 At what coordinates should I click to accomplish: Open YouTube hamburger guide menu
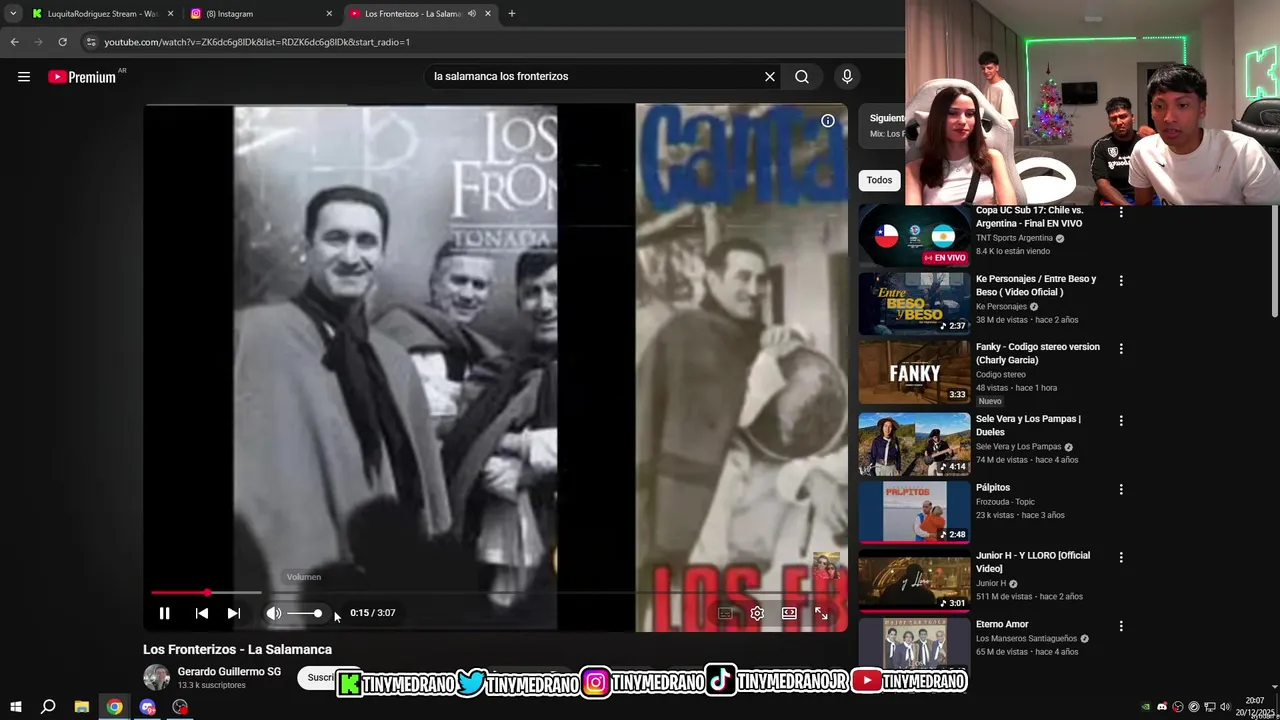coord(24,77)
